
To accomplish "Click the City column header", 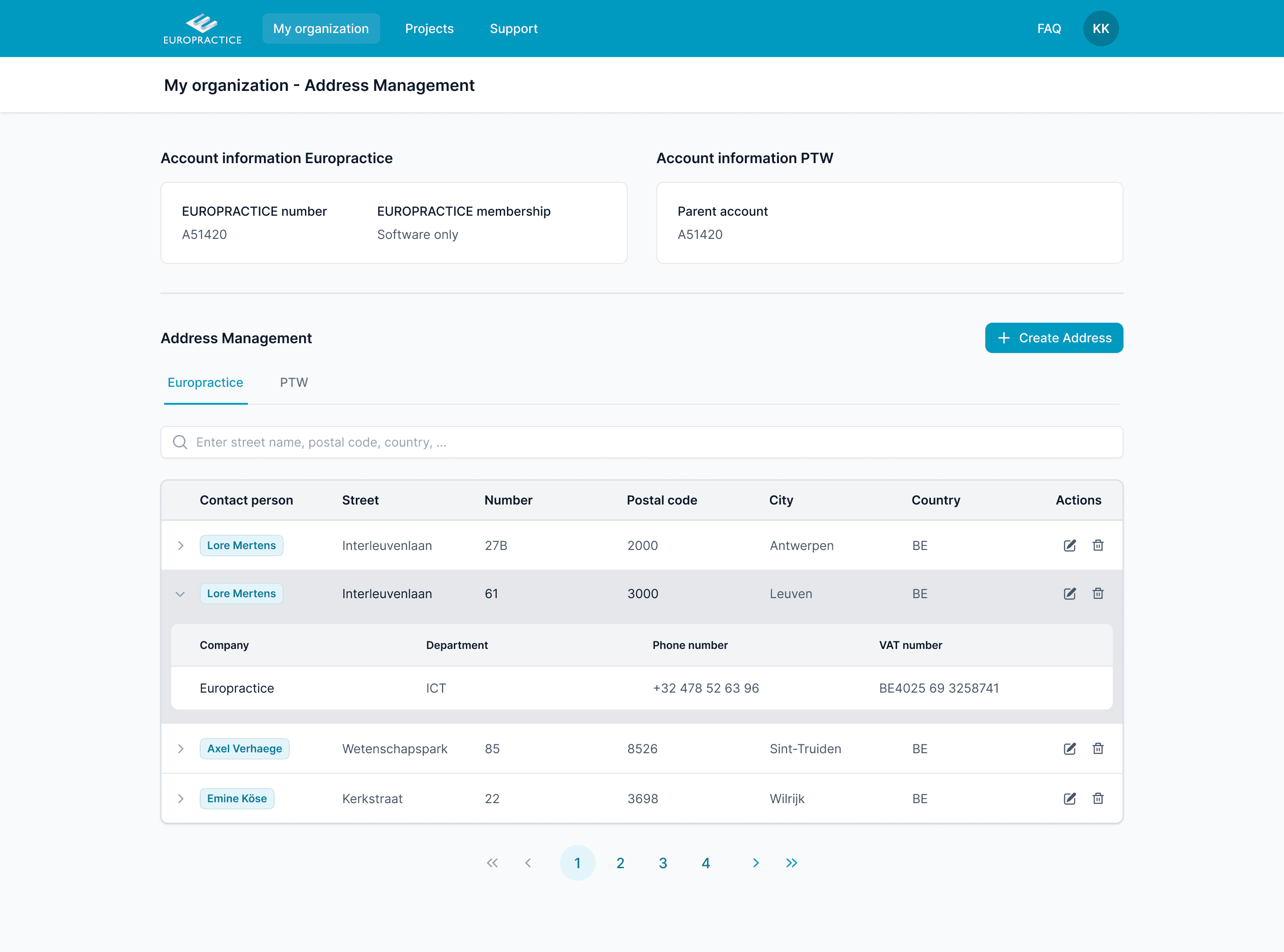I will [781, 500].
